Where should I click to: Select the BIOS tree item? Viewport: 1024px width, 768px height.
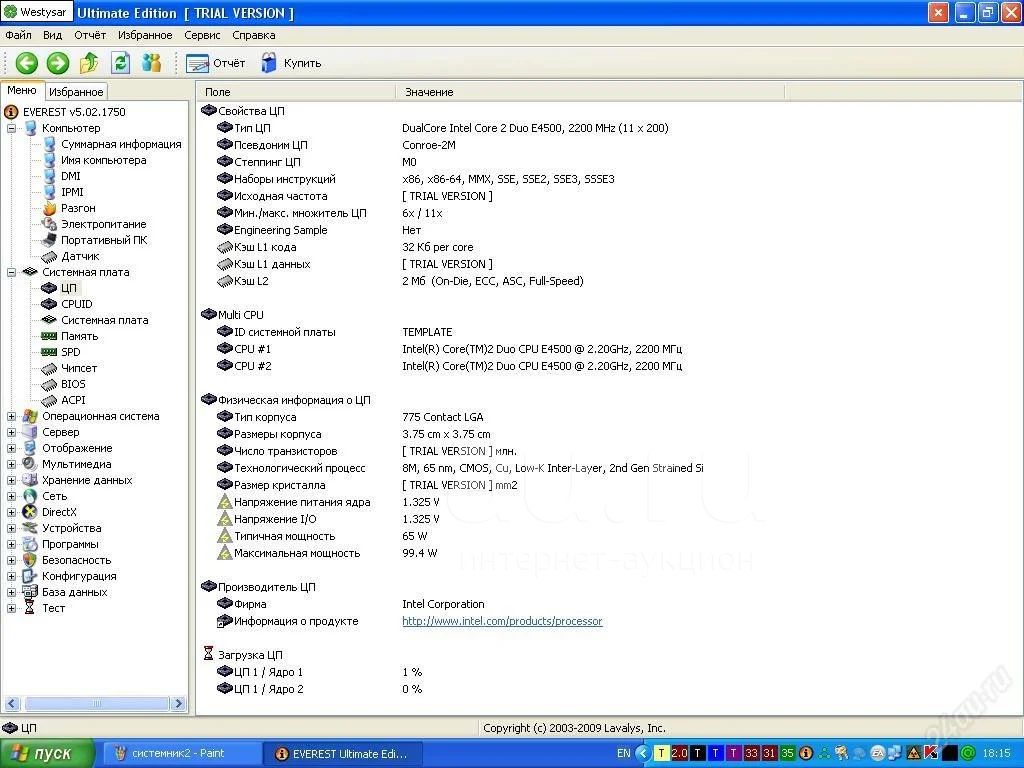(x=73, y=384)
